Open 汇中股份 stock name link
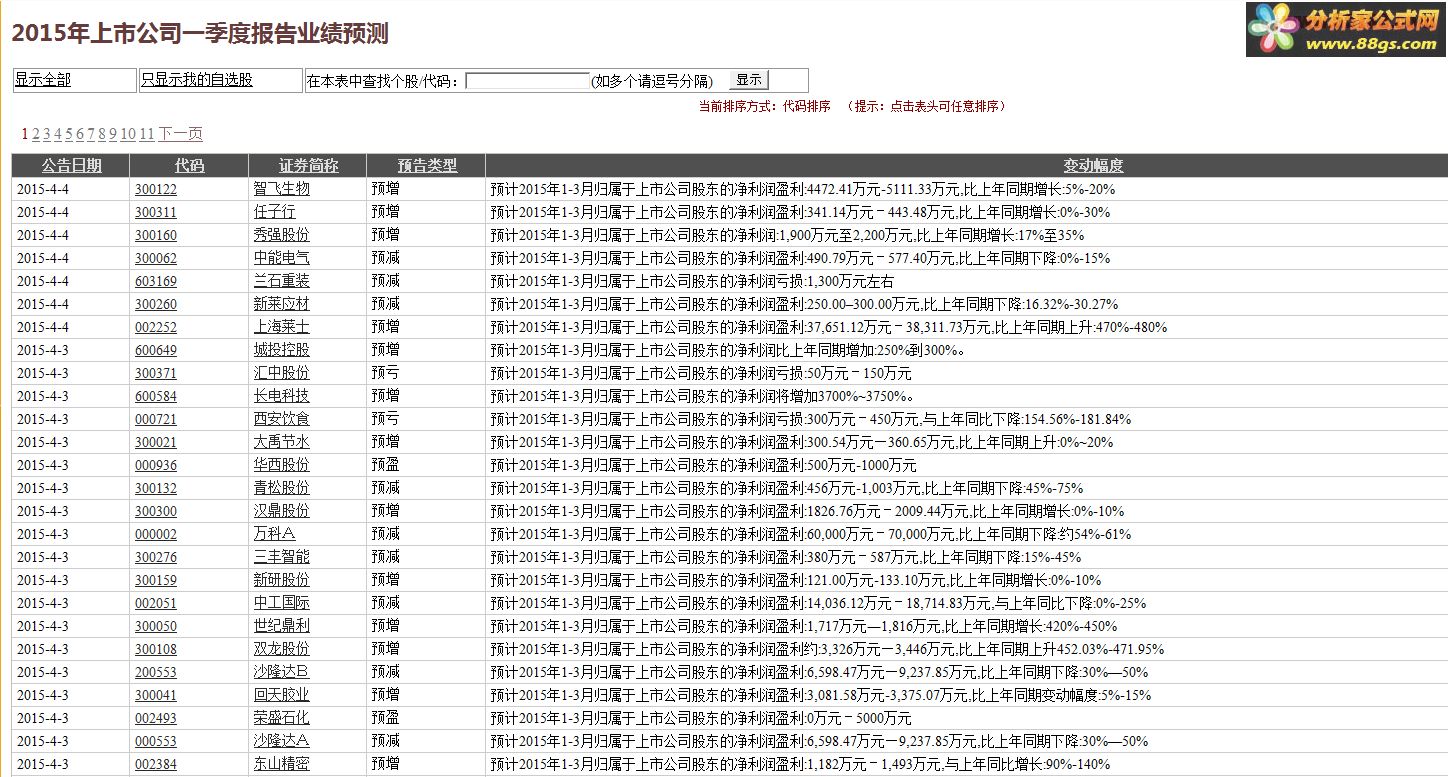This screenshot has height=777, width=1448. click(282, 373)
